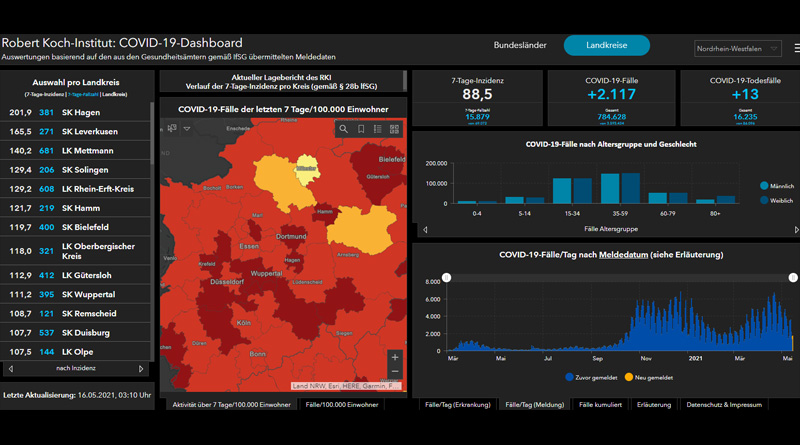Viewport: 800px width, 445px height.
Task: Toggle the Weiblich legend series
Action: tap(776, 201)
